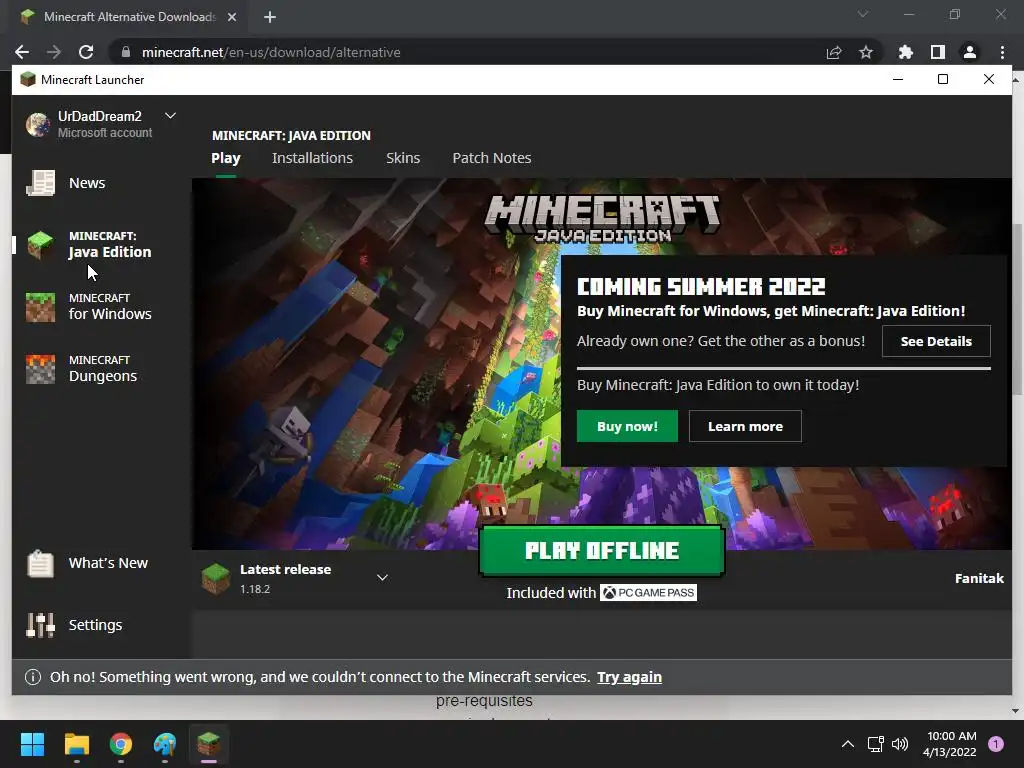Open a new Chrome tab
1024x768 pixels.
click(270, 17)
